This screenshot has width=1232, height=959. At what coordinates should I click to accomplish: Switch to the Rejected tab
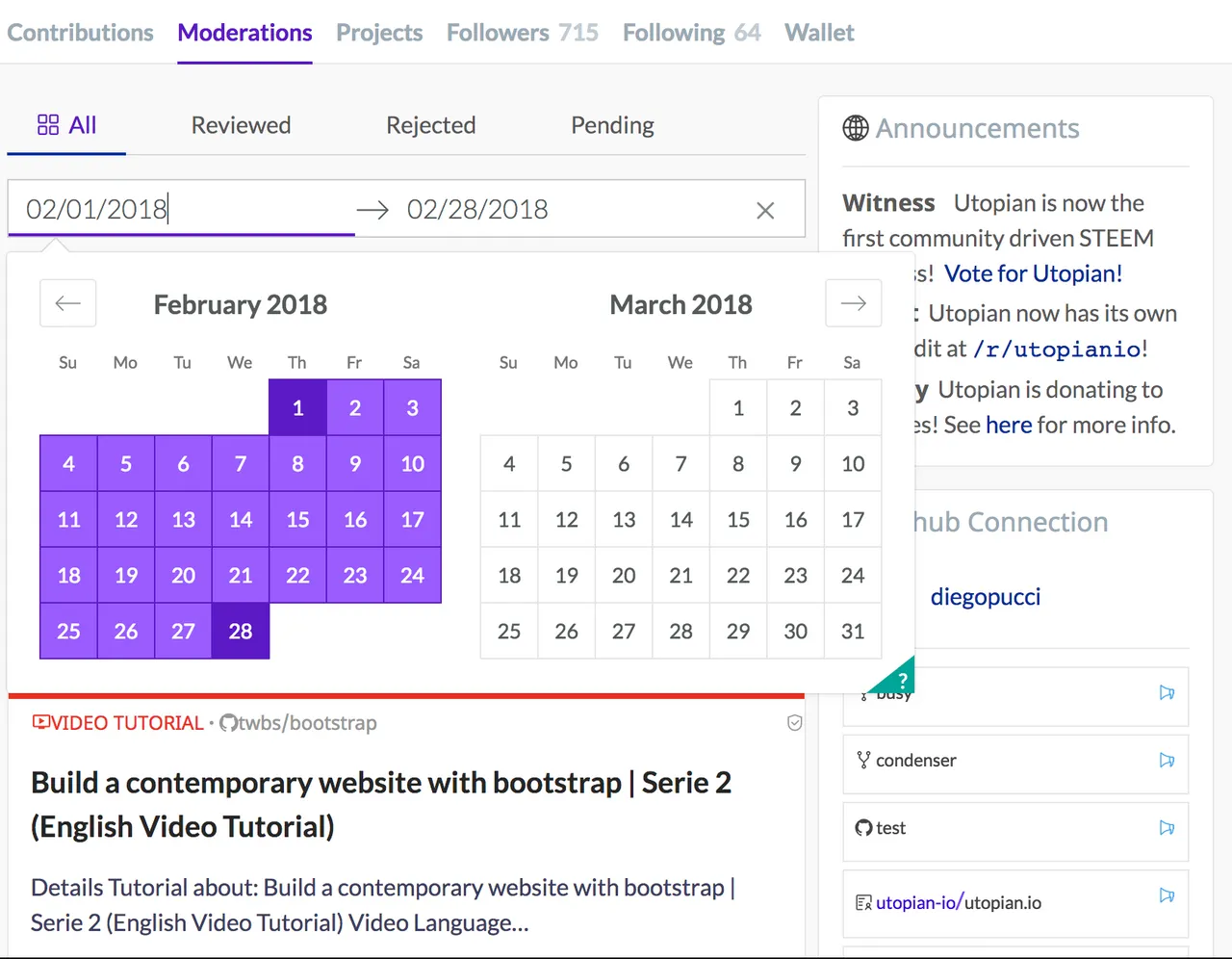pos(430,125)
